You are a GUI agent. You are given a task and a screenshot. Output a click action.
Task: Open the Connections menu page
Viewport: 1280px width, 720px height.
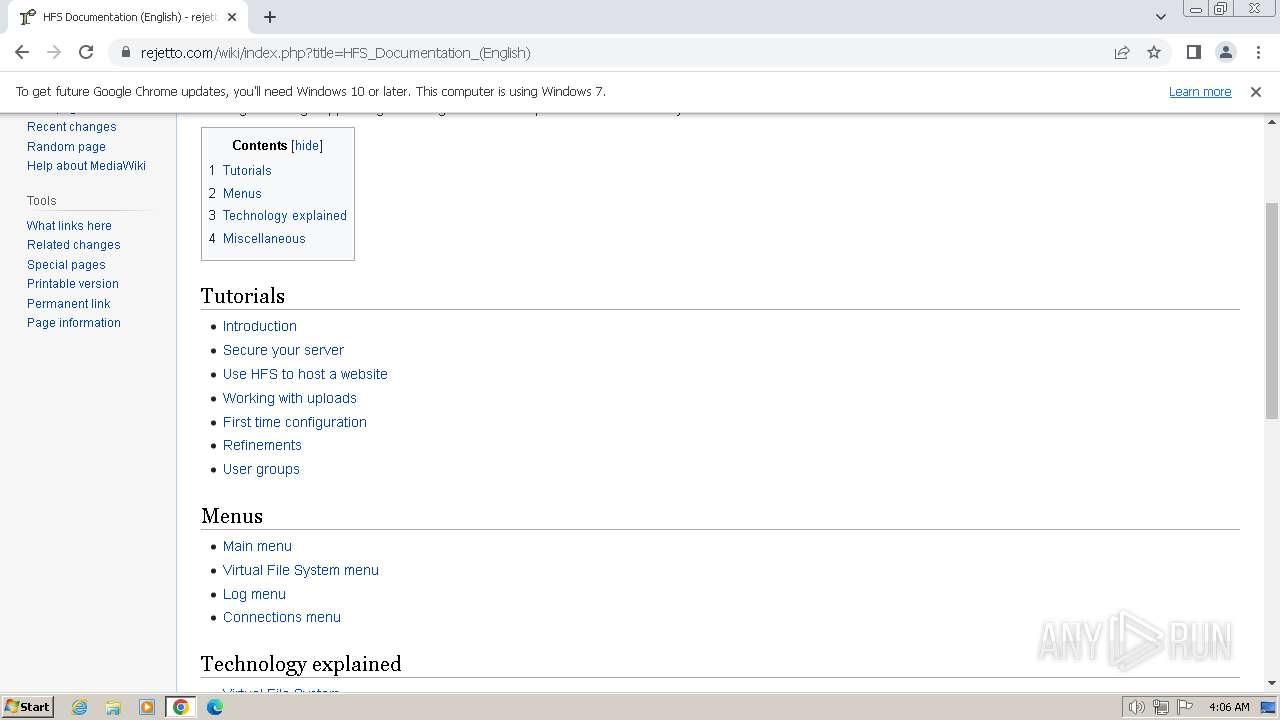pyautogui.click(x=281, y=617)
